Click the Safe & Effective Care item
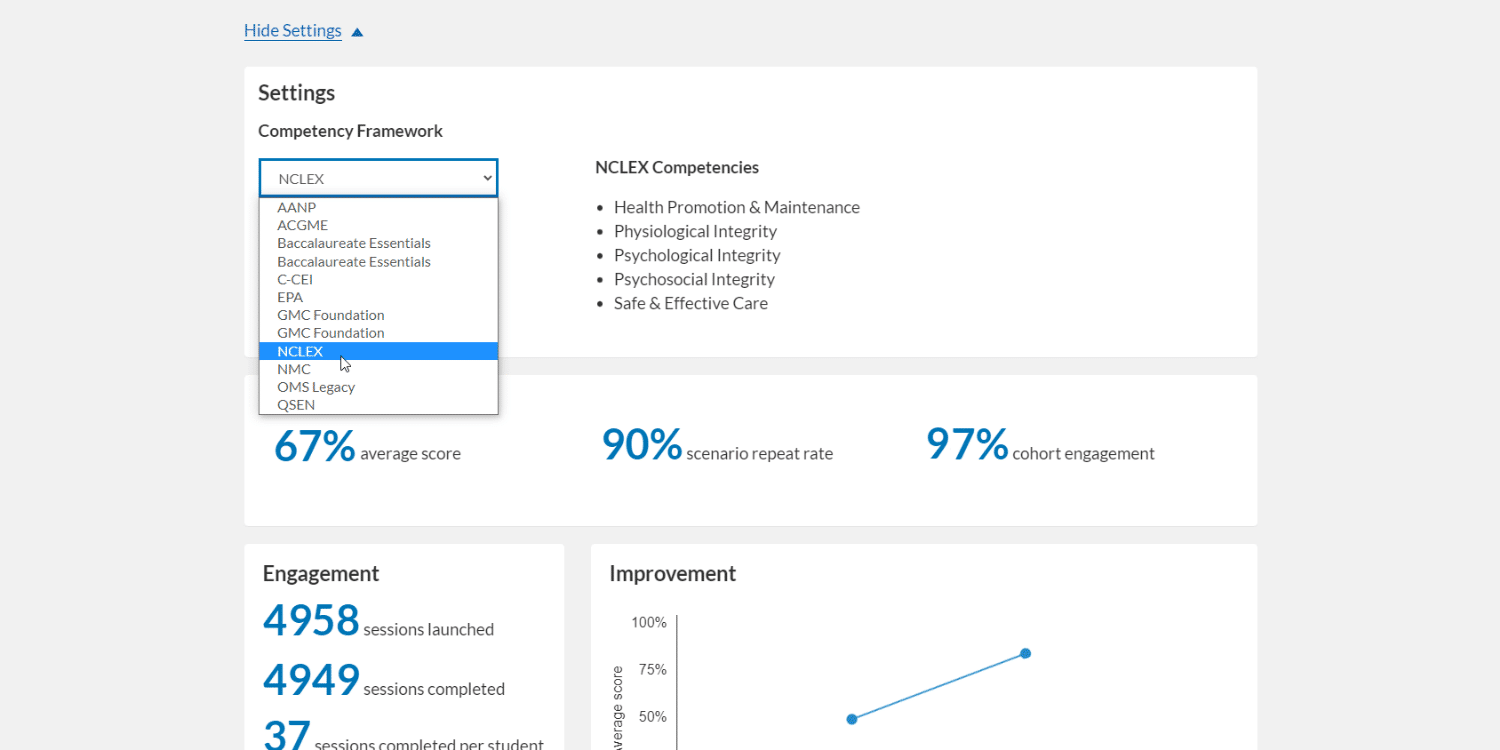This screenshot has height=750, width=1500. (691, 303)
